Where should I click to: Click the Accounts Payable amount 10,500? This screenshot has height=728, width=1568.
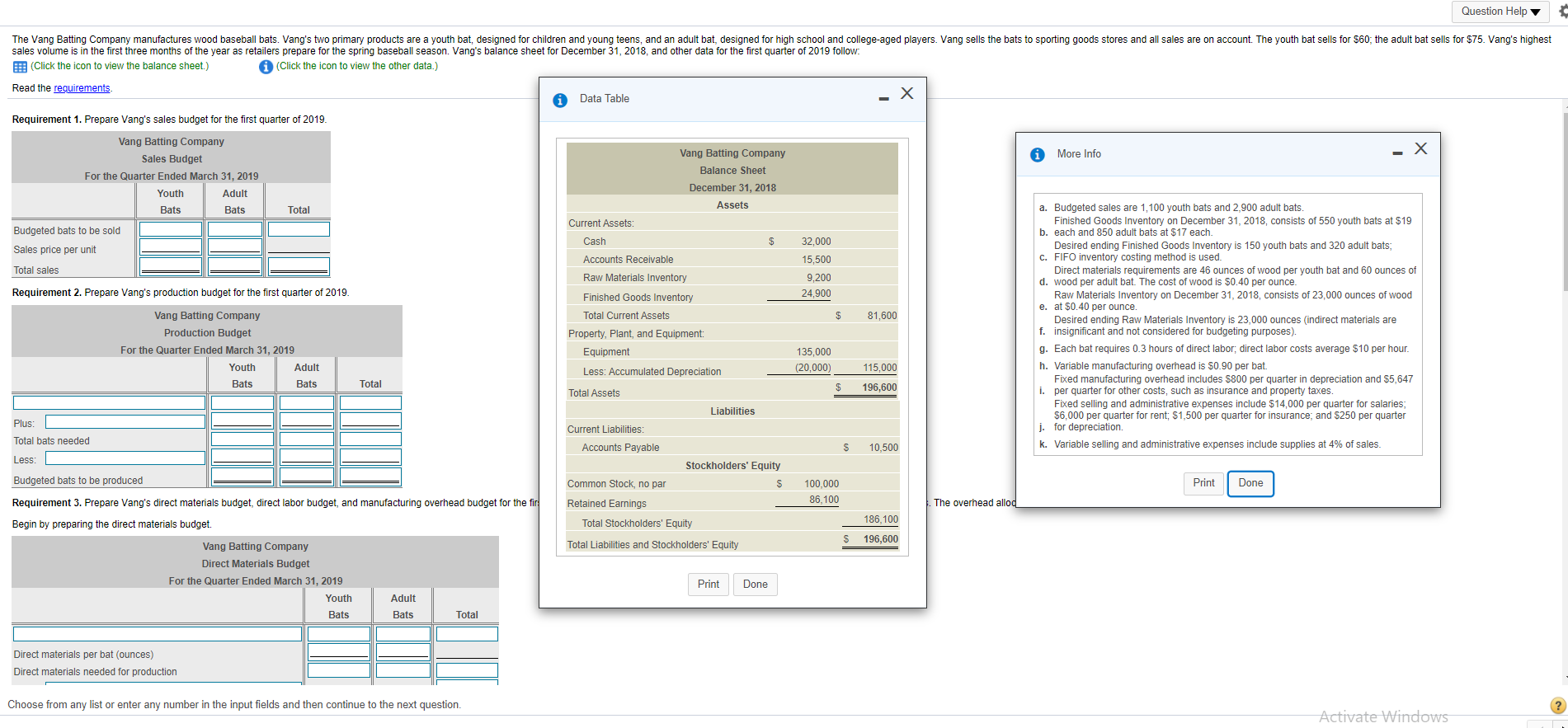click(883, 448)
